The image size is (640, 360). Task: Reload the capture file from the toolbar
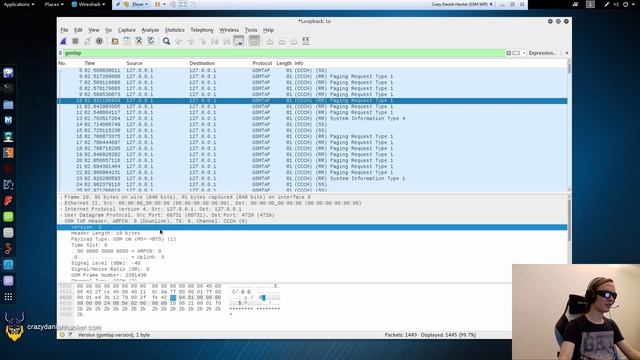click(151, 41)
